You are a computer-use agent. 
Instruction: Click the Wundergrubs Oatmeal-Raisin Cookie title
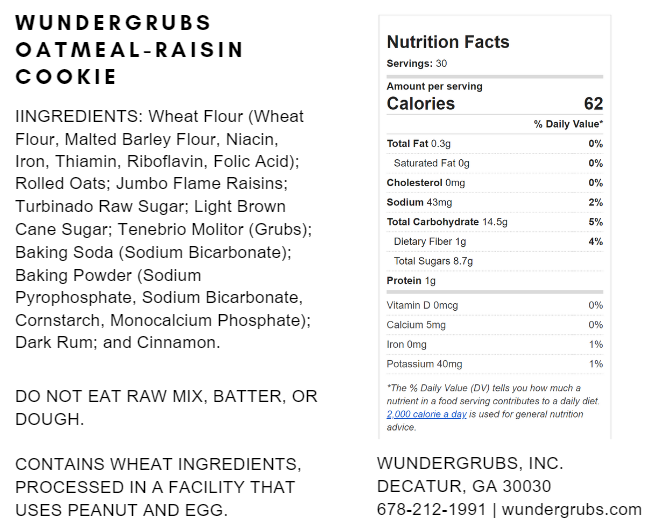point(130,50)
